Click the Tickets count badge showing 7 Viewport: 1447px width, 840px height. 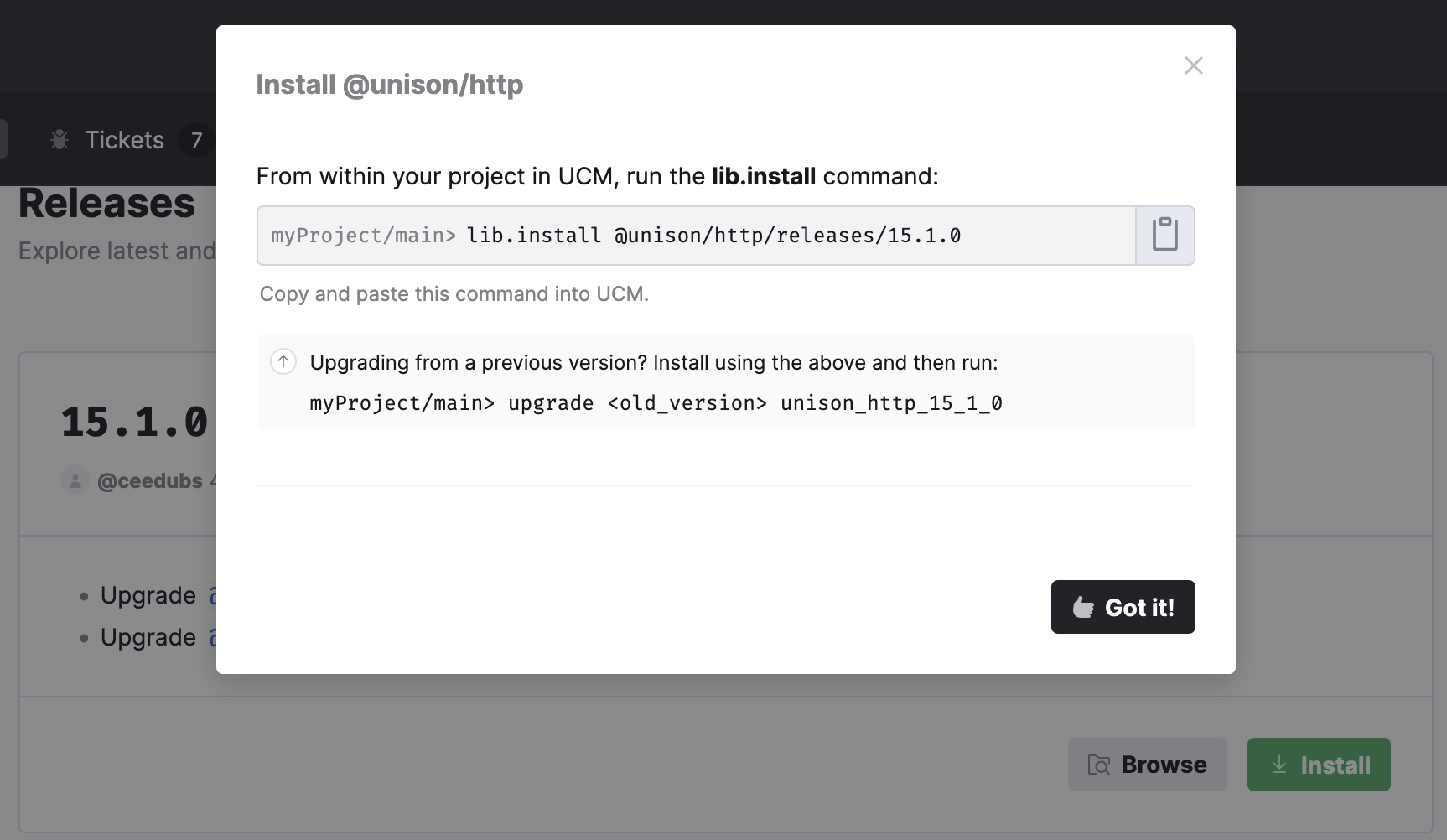click(x=196, y=140)
